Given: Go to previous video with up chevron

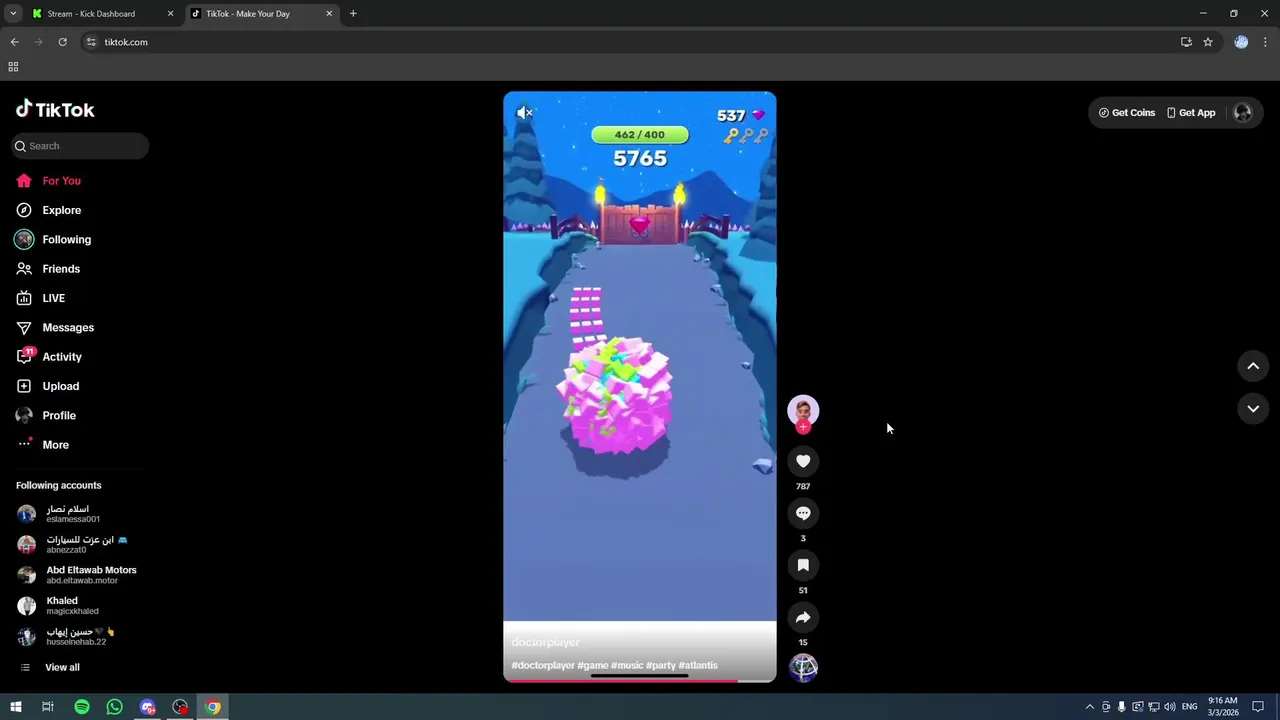Looking at the screenshot, I should pyautogui.click(x=1253, y=366).
